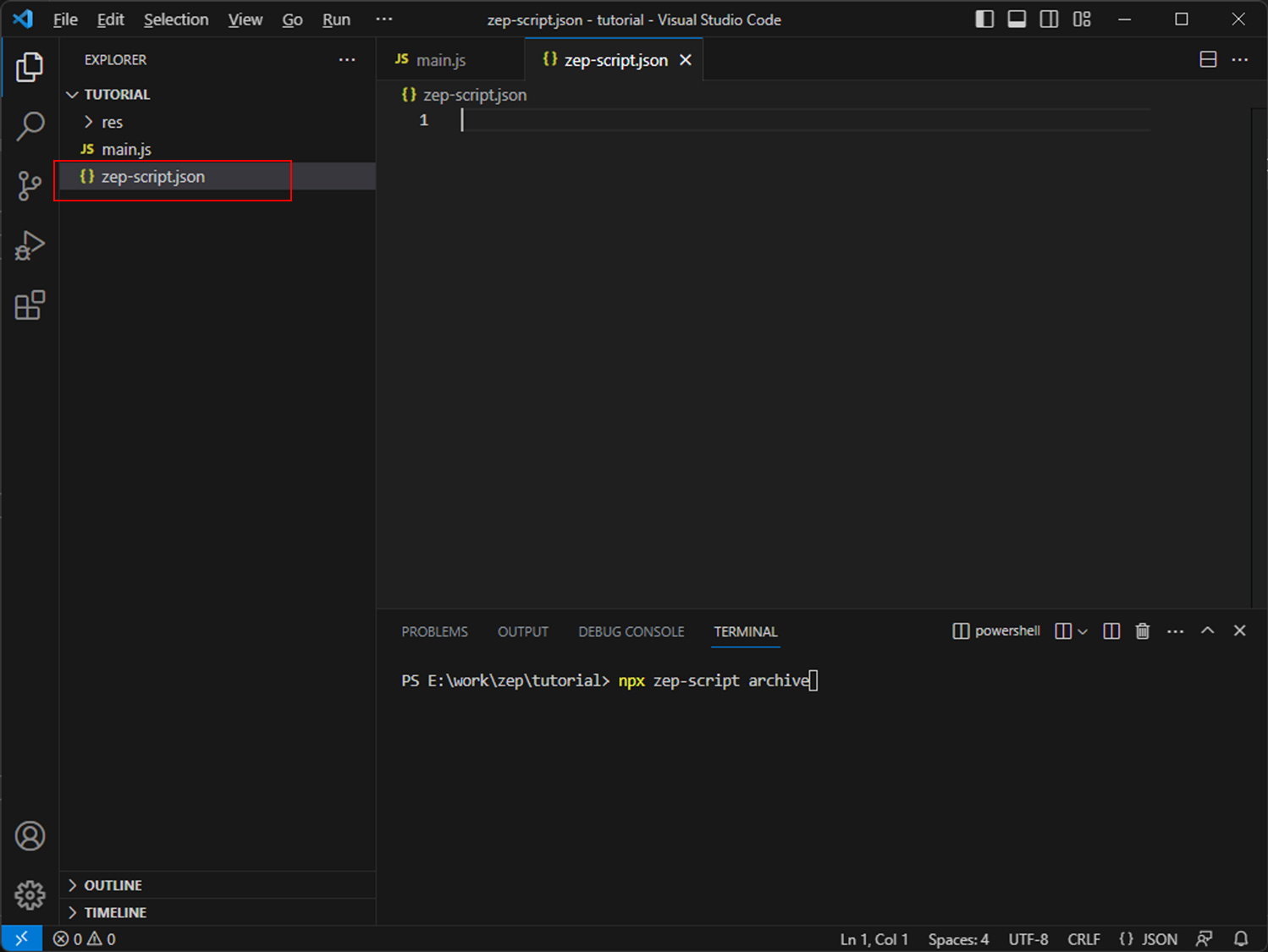Focus the terminal command line
Screen dimensions: 1268x952
point(609,681)
